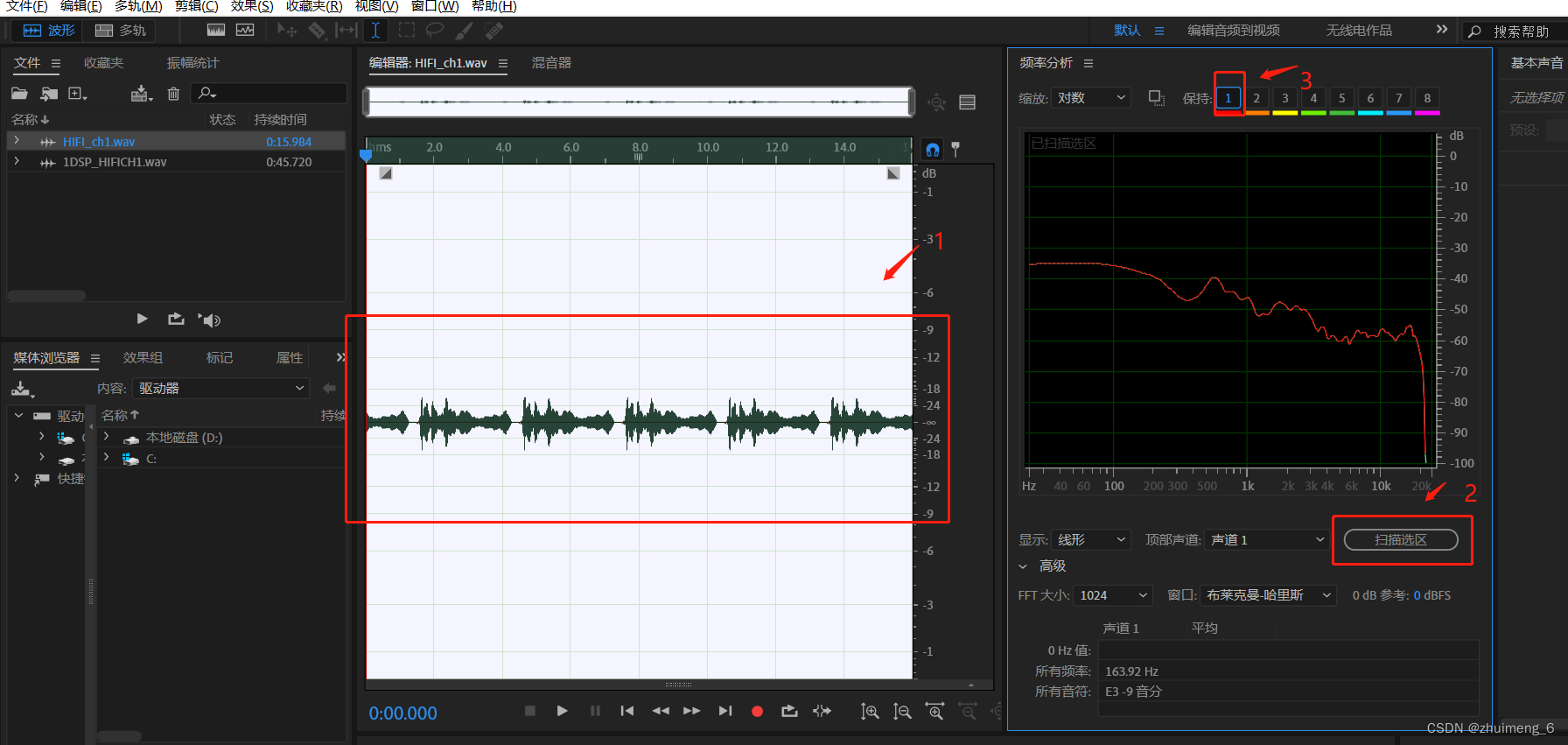This screenshot has width=1568, height=745.
Task: Click the Scan Selection (扫描选区) button
Action: (1400, 540)
